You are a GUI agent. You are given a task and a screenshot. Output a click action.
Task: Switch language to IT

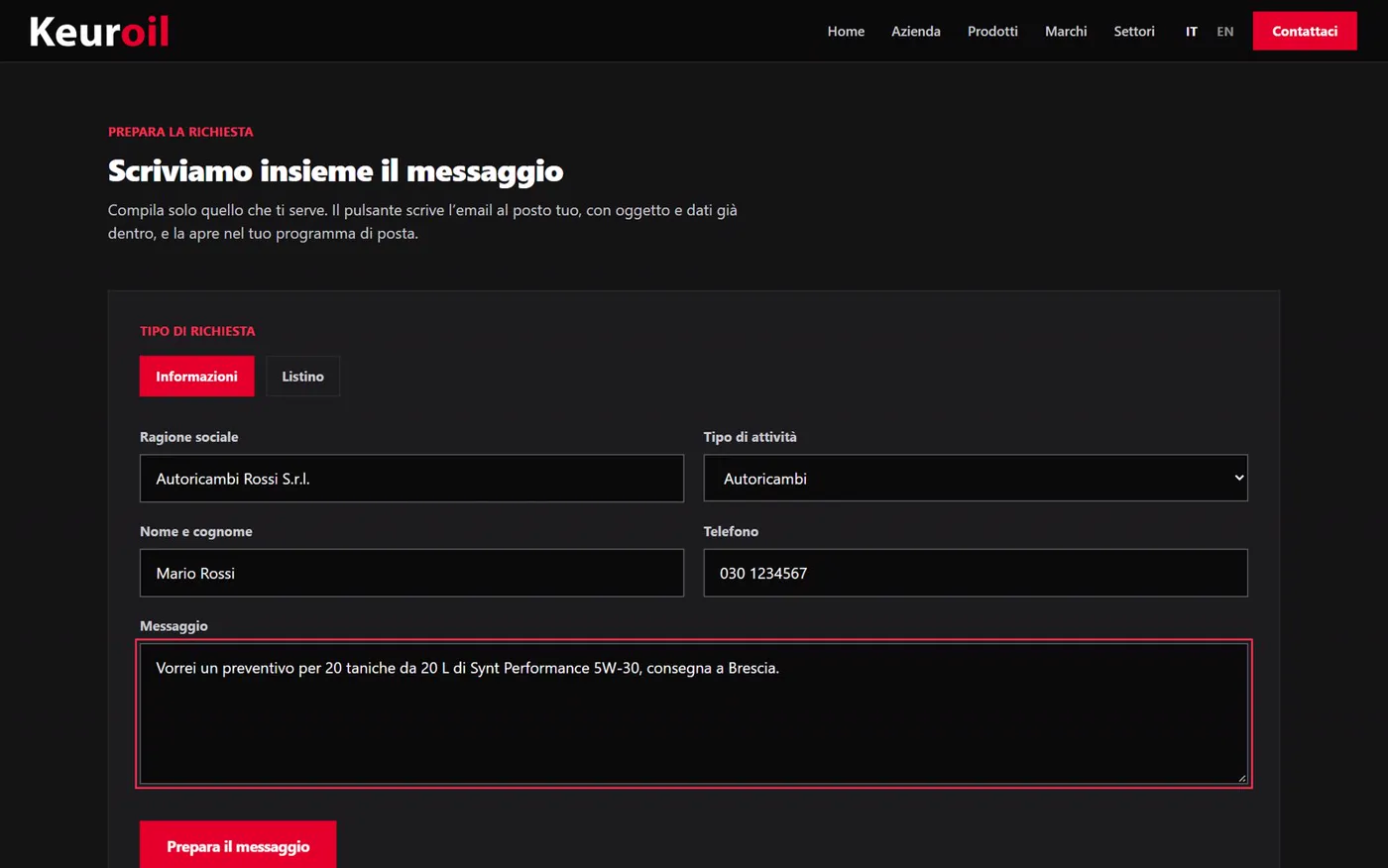(1192, 32)
